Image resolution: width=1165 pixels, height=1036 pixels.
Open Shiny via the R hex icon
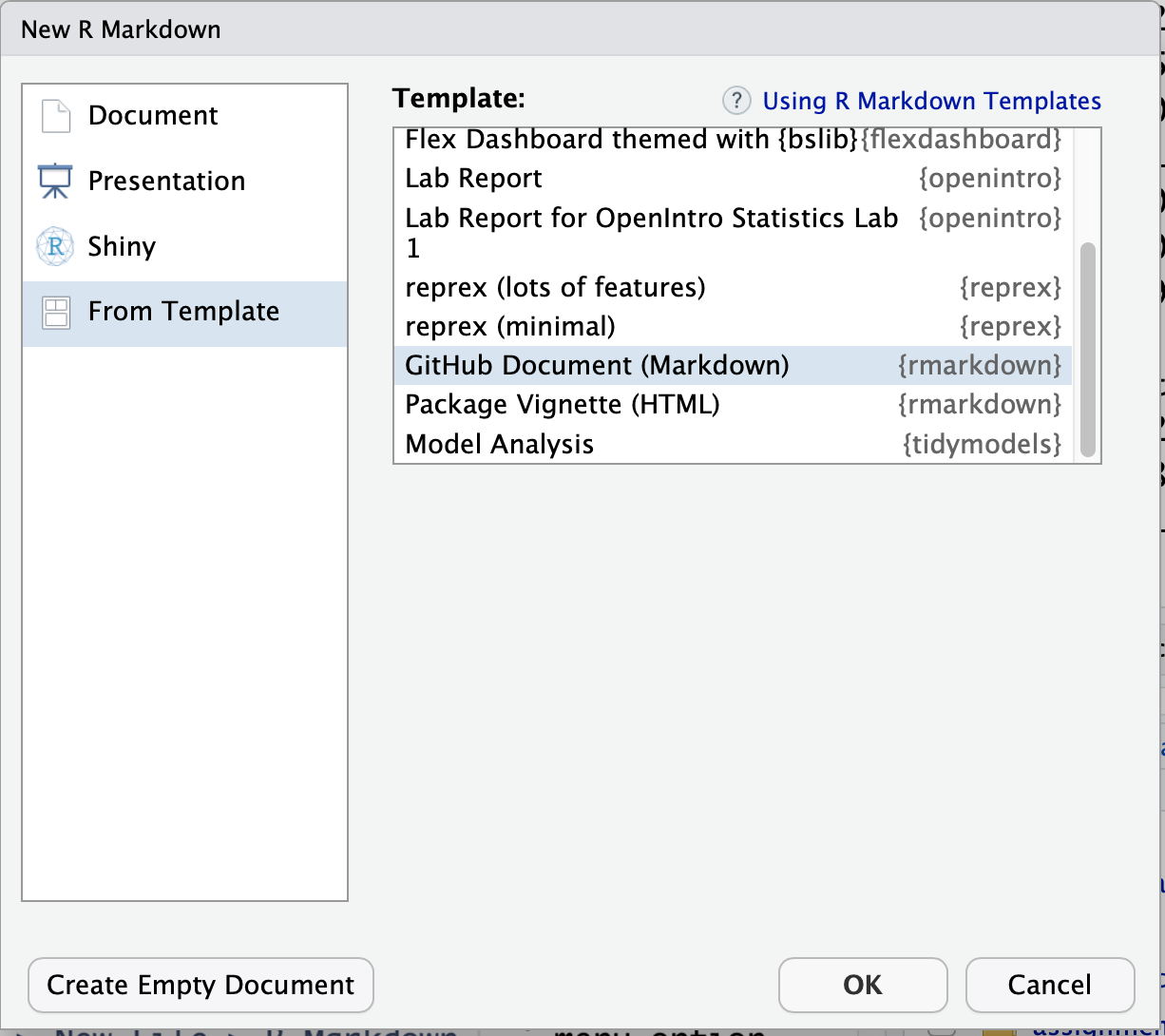[55, 245]
